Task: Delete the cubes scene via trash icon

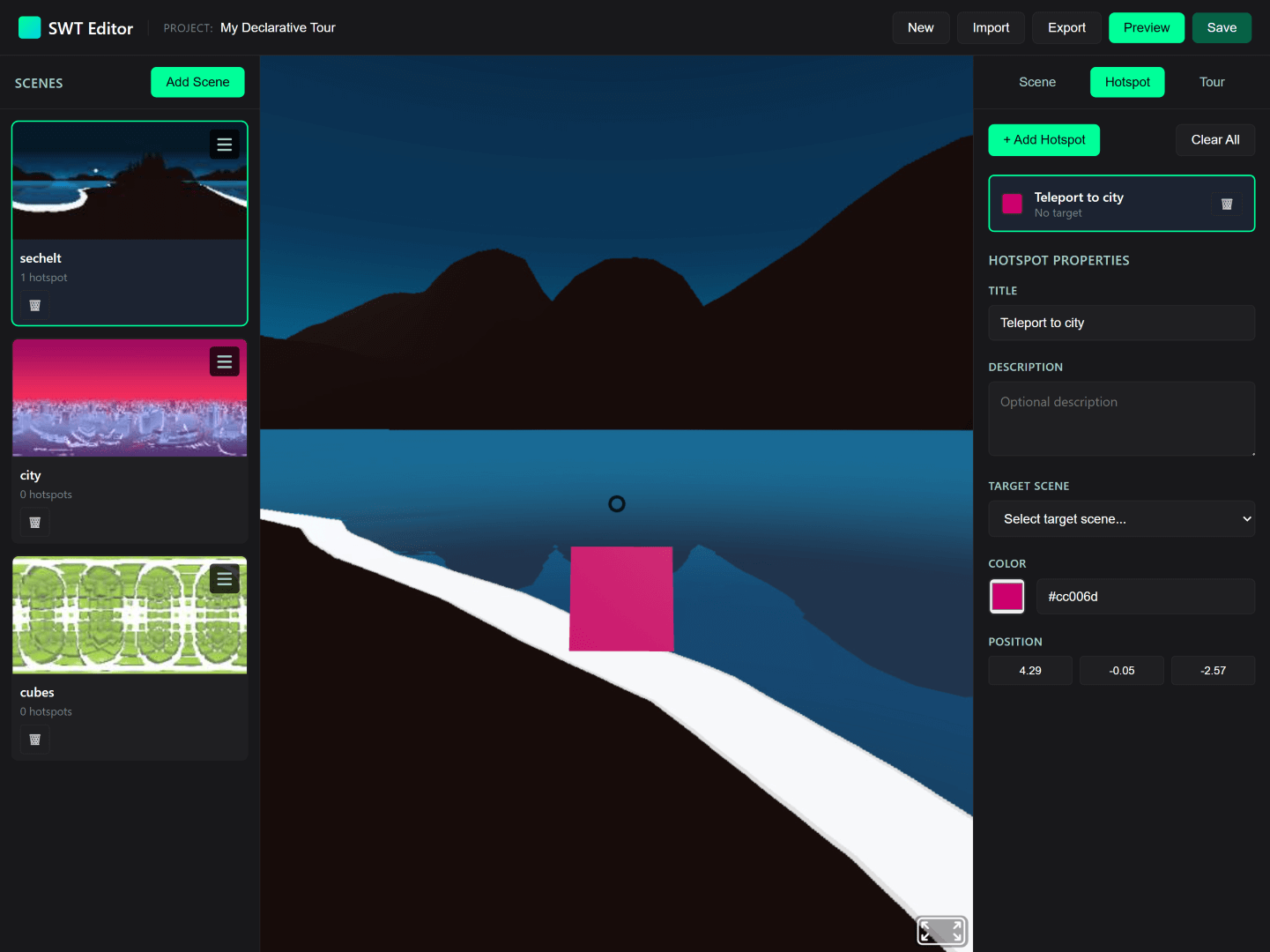Action: click(x=35, y=740)
